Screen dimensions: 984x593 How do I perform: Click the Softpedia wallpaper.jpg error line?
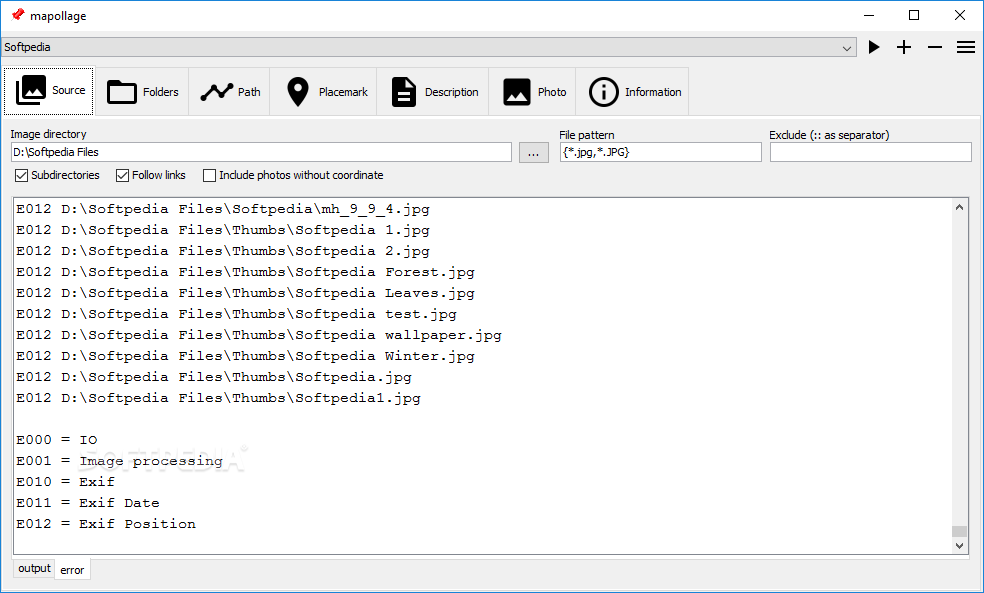coord(259,335)
